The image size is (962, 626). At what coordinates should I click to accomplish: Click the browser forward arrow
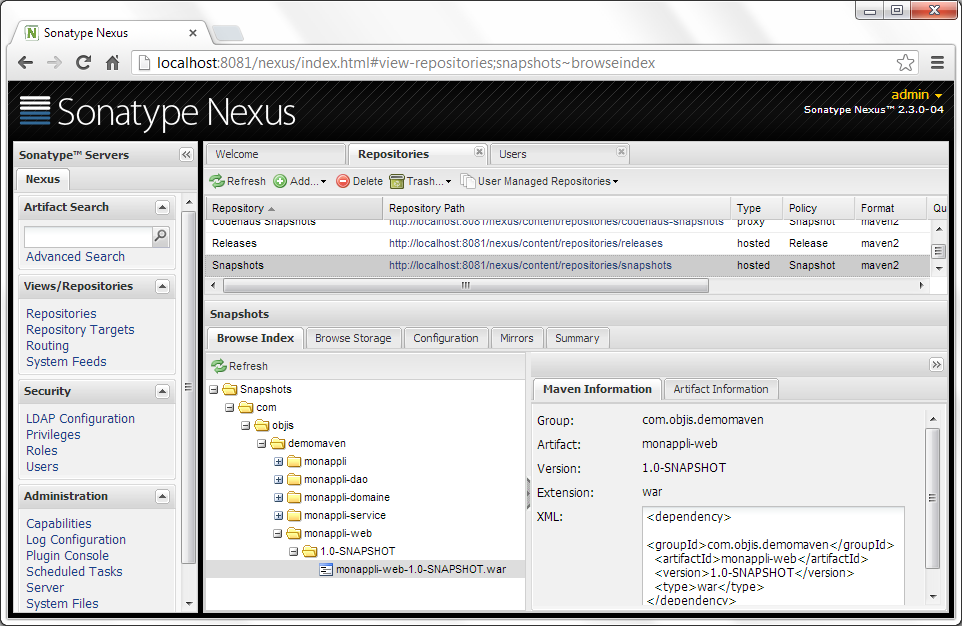[x=54, y=63]
